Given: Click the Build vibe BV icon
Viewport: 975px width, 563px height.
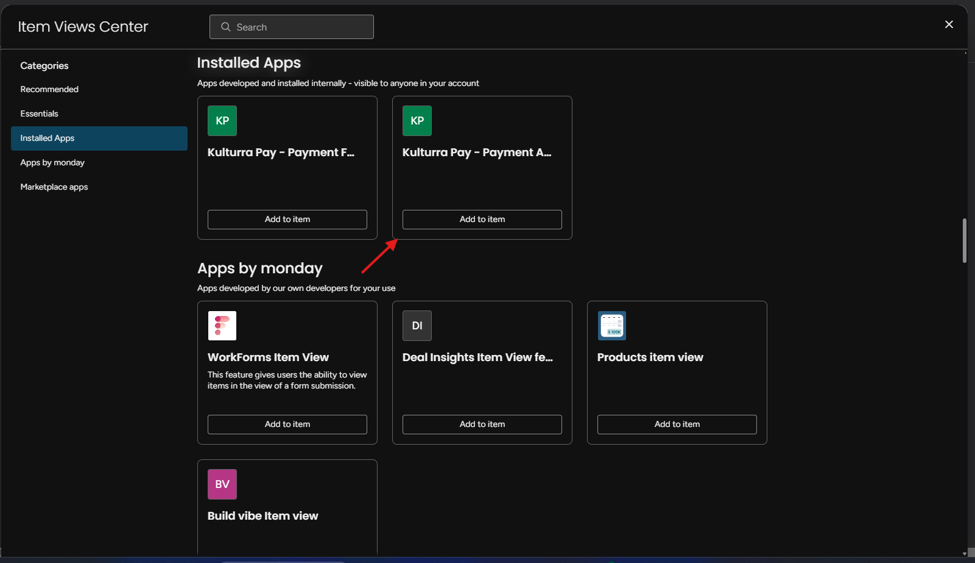Looking at the screenshot, I should point(222,484).
